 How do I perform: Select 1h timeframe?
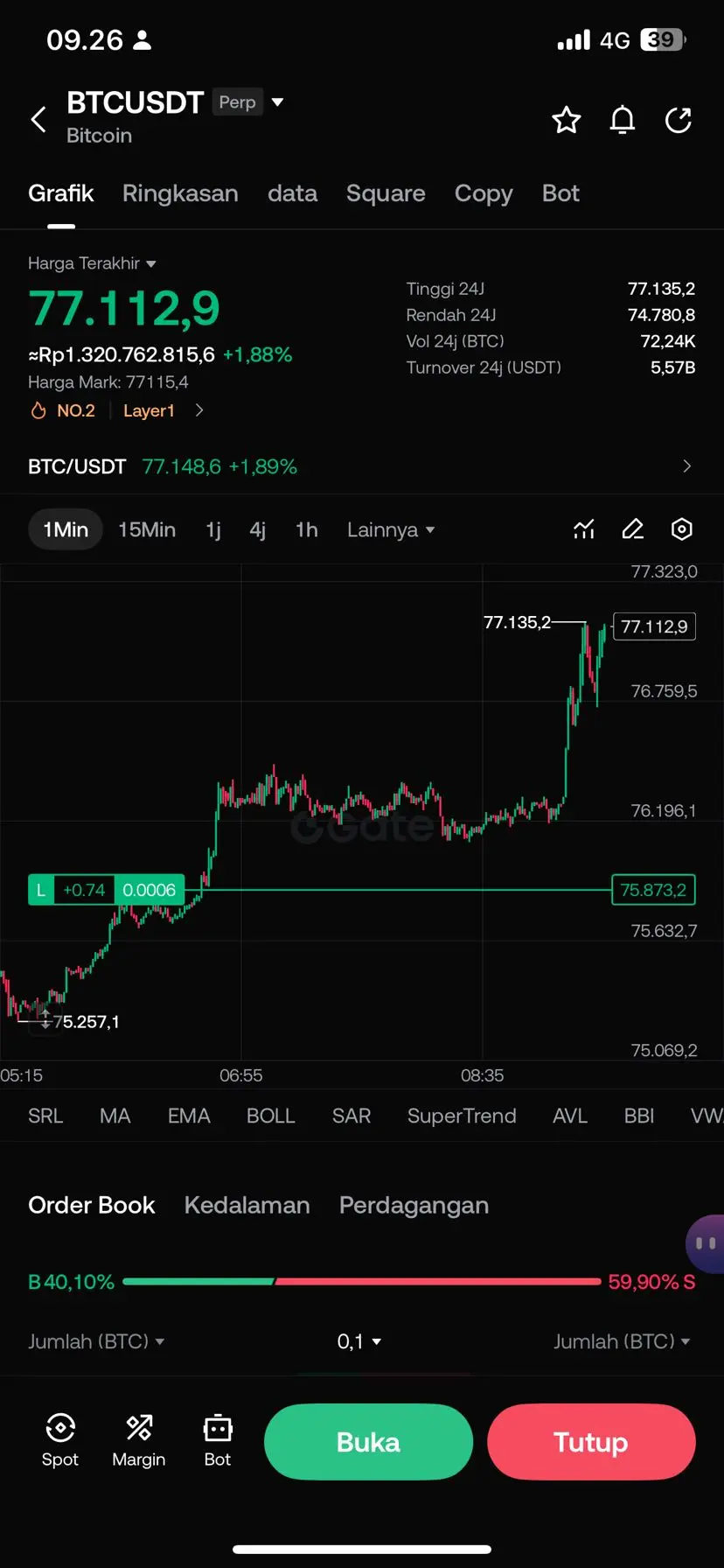(x=306, y=529)
